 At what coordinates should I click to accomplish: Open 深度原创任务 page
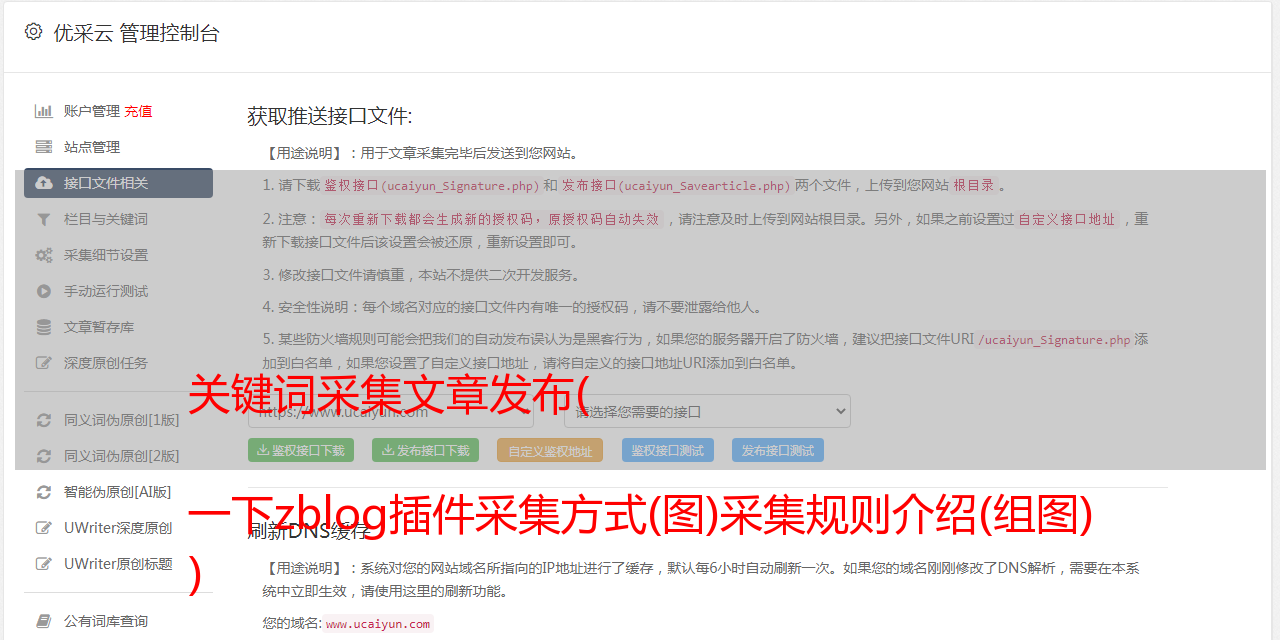pyautogui.click(x=106, y=363)
